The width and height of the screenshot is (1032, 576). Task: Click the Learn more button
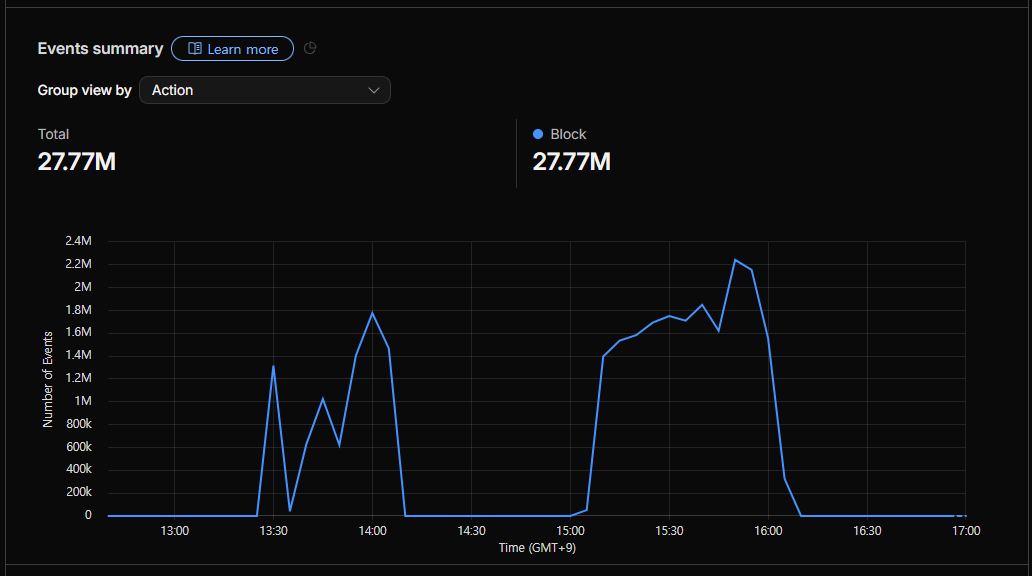[232, 49]
